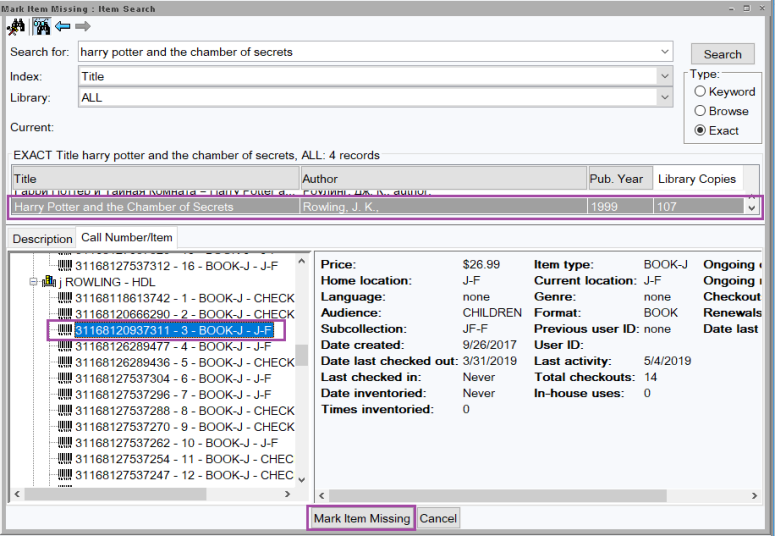775x536 pixels.
Task: Select the Browse search type
Action: [x=701, y=111]
